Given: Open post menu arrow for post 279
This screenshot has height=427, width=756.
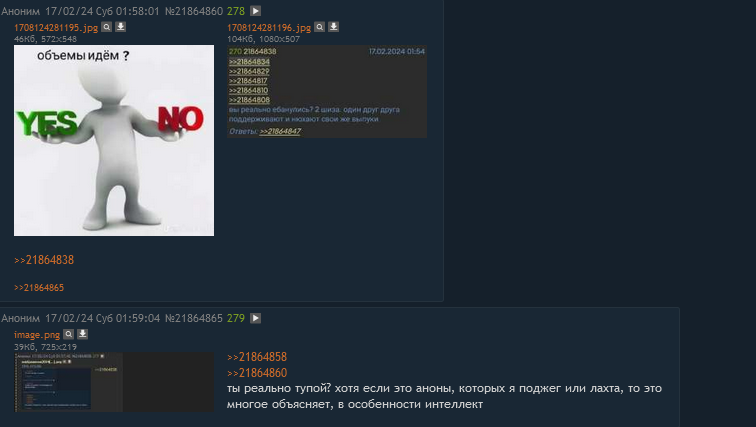Looking at the screenshot, I should pyautogui.click(x=256, y=318).
